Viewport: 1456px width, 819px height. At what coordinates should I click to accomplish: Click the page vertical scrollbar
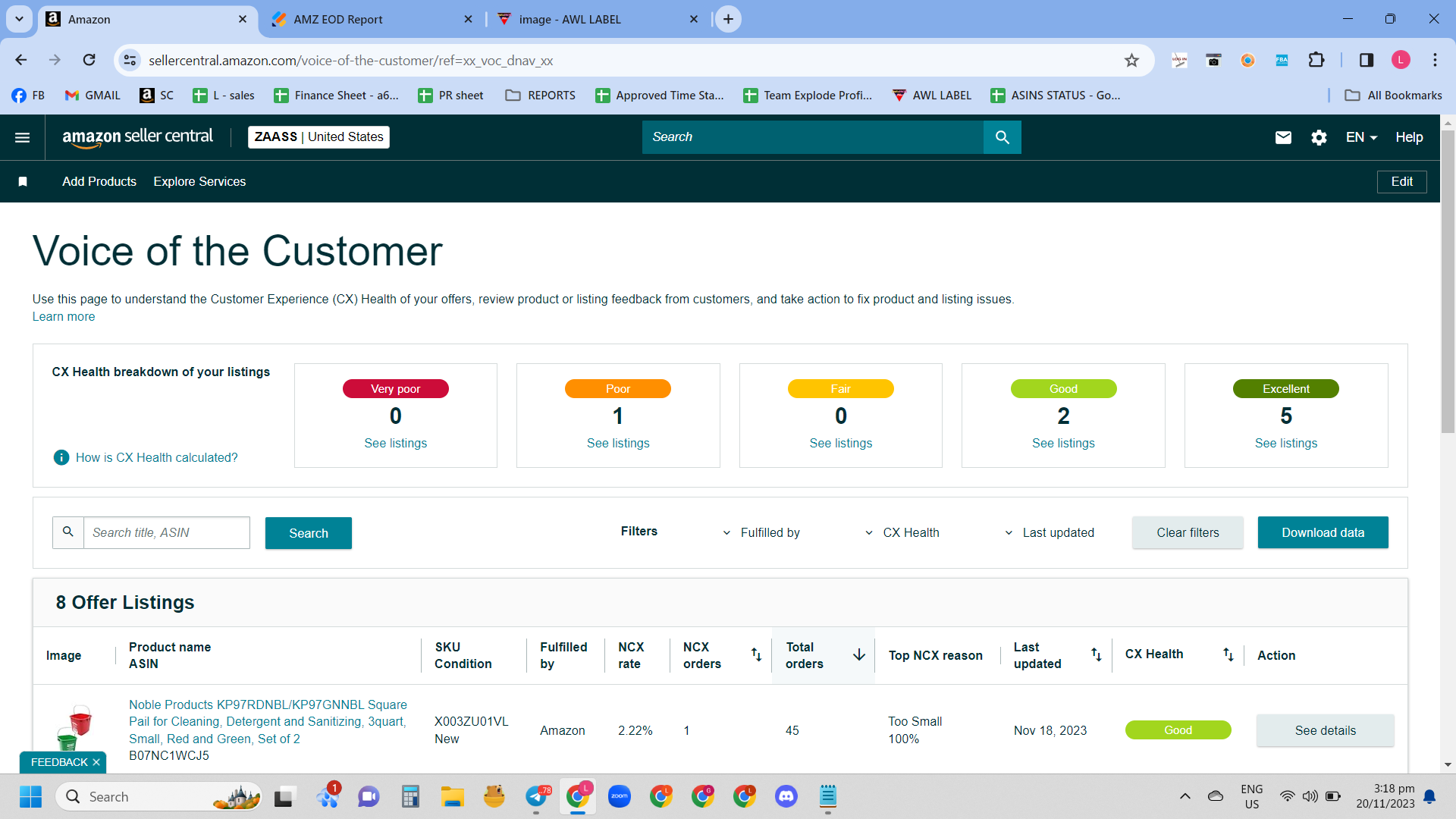pos(1448,281)
